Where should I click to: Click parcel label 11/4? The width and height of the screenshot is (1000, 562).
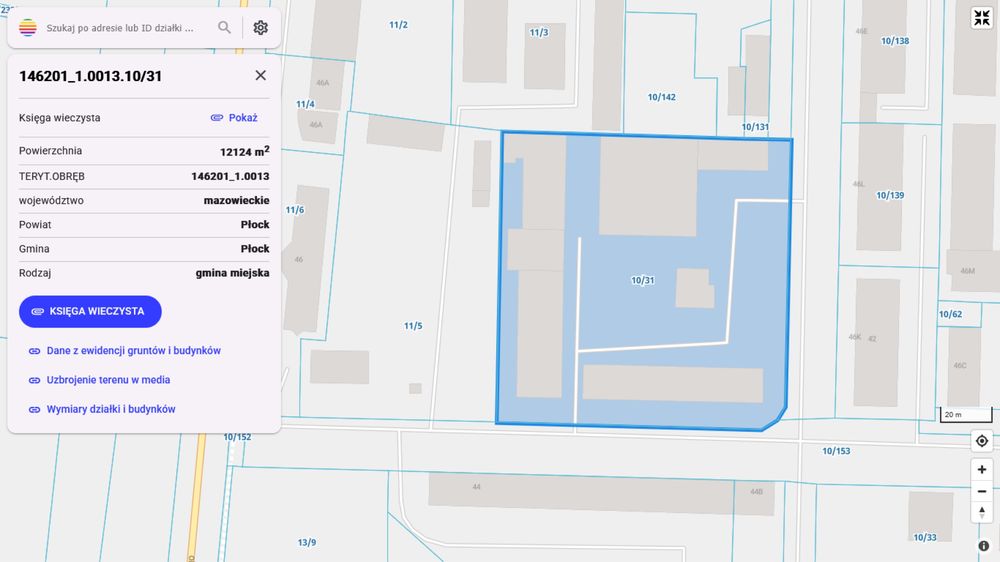305,104
